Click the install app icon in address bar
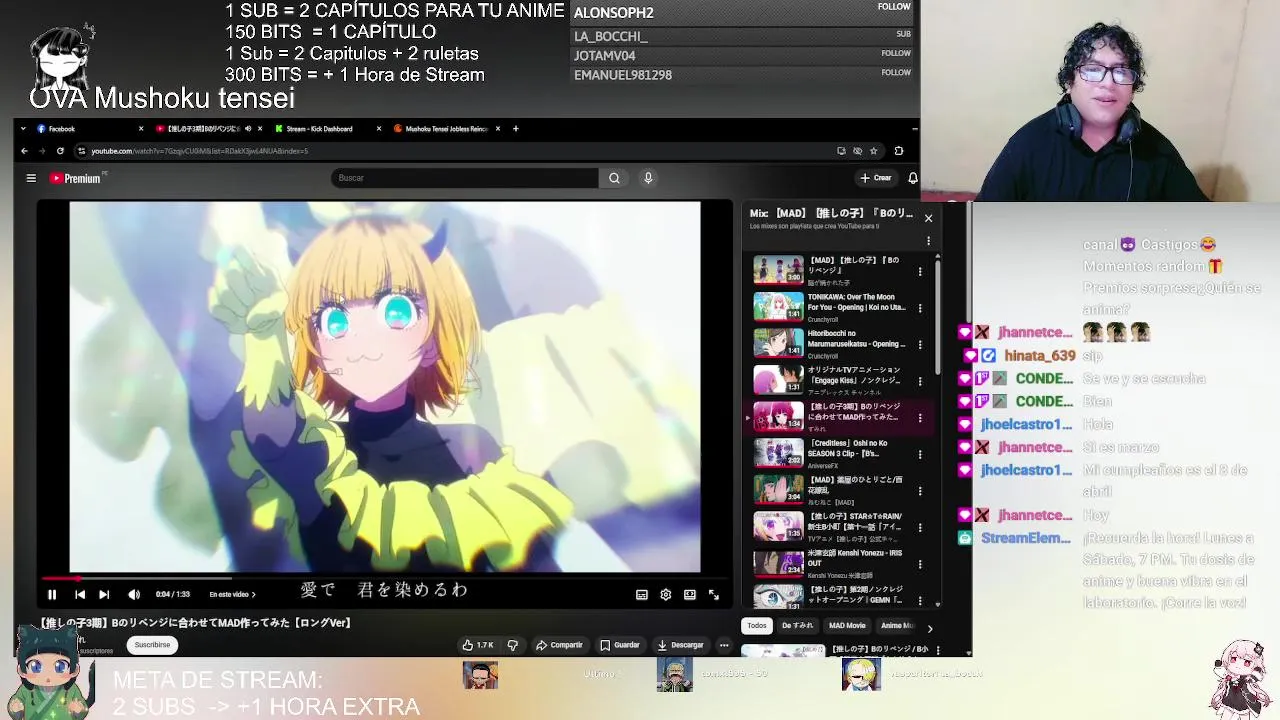 841,151
